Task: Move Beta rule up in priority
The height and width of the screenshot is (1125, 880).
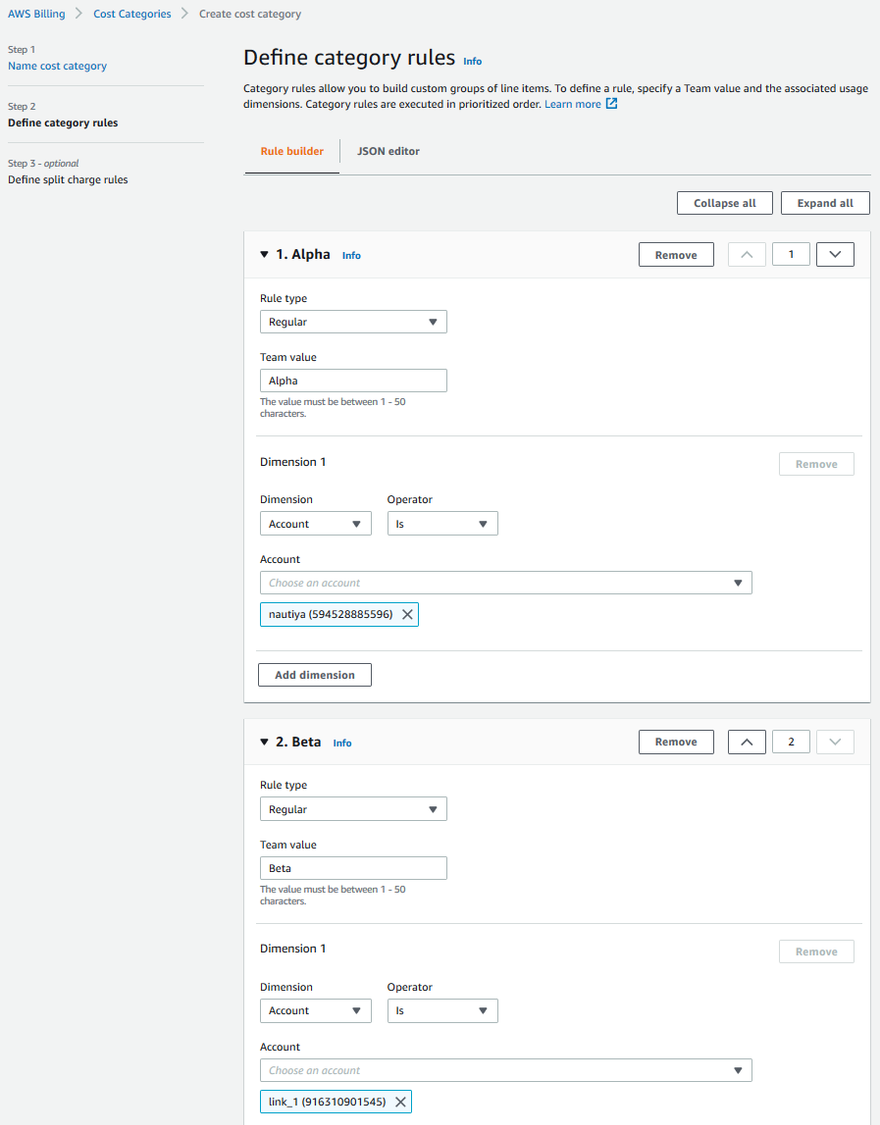Action: click(x=747, y=742)
